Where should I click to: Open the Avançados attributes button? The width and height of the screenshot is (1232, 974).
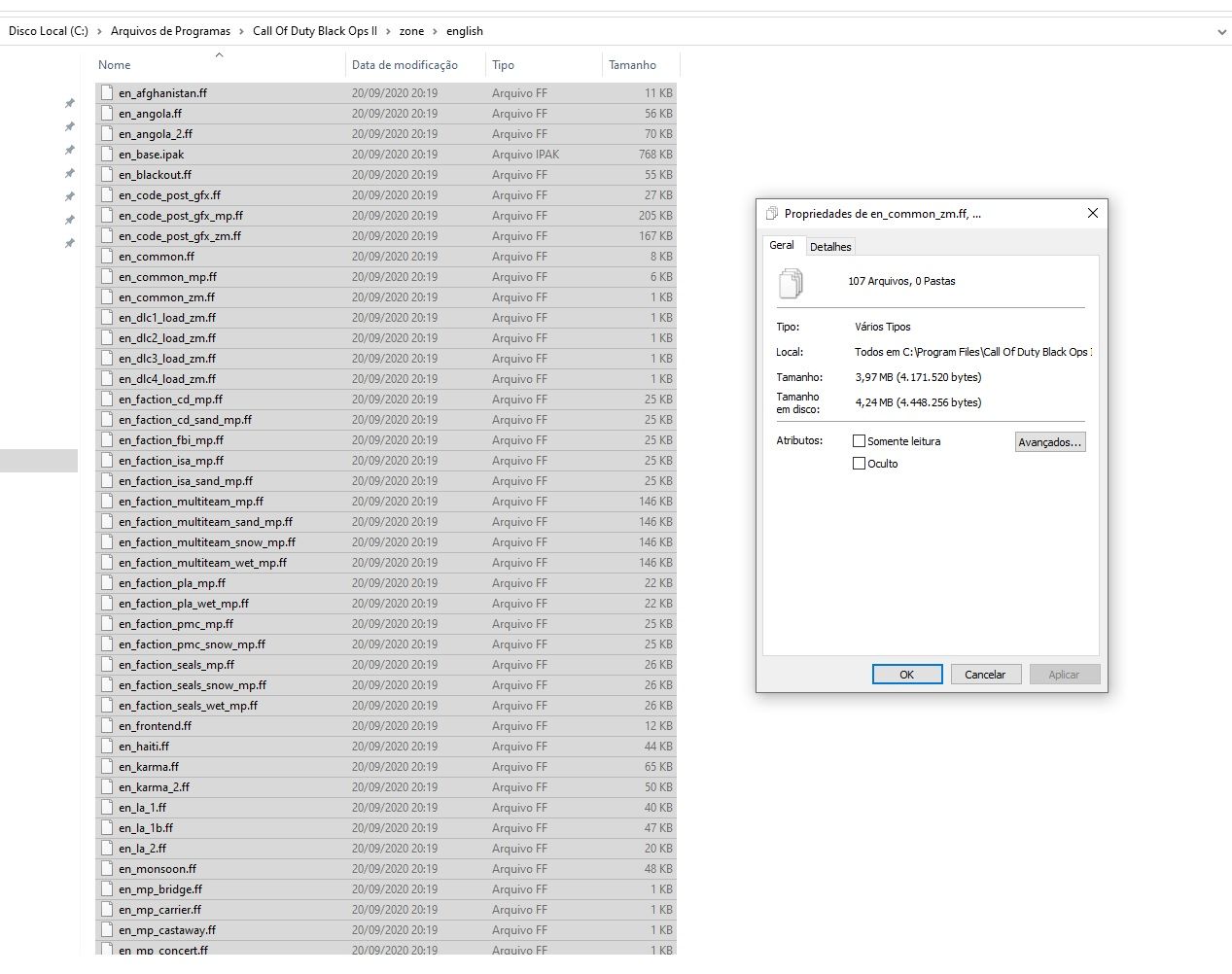1050,442
